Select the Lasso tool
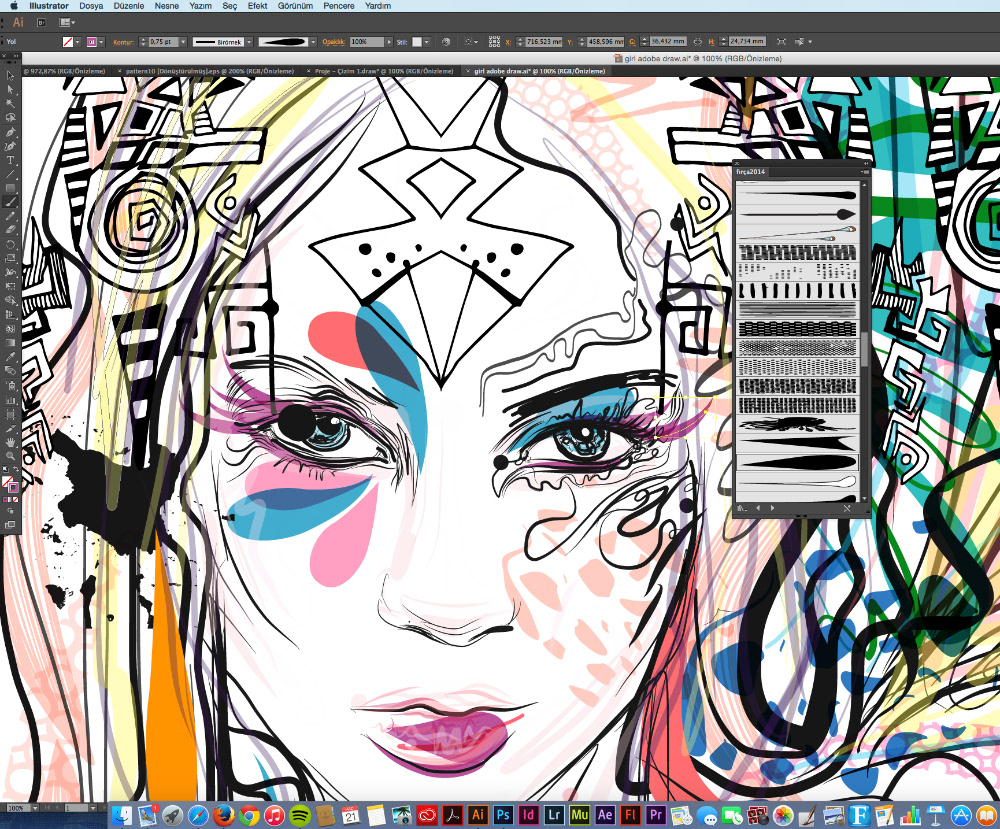The width and height of the screenshot is (1000, 829). 10,117
